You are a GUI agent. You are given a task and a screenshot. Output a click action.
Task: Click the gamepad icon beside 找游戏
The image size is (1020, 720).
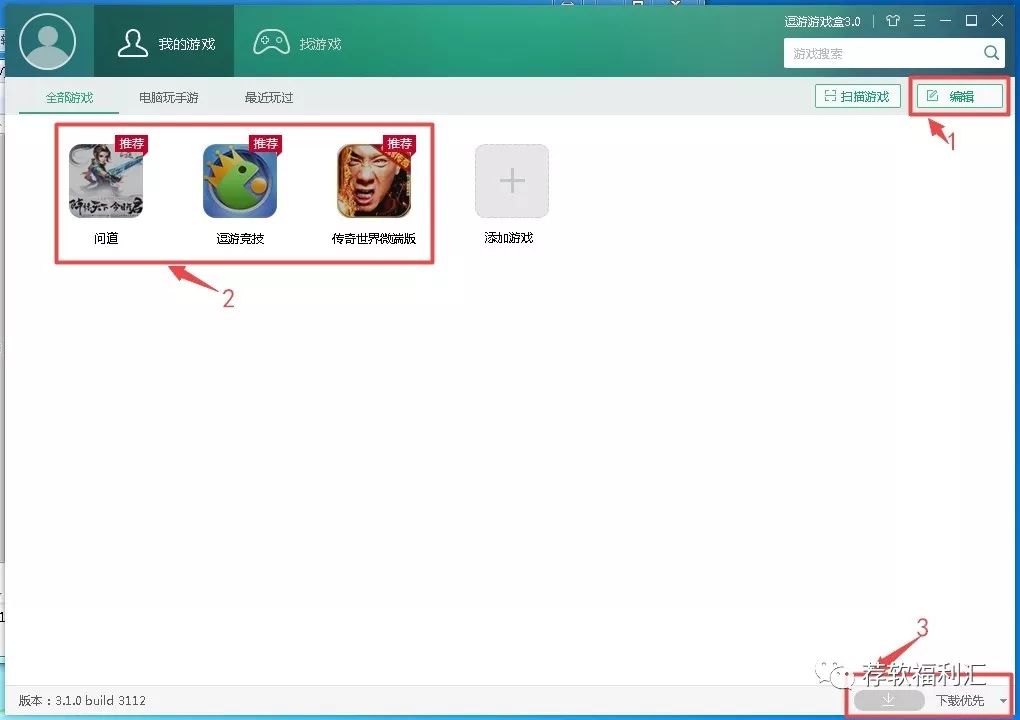(271, 41)
